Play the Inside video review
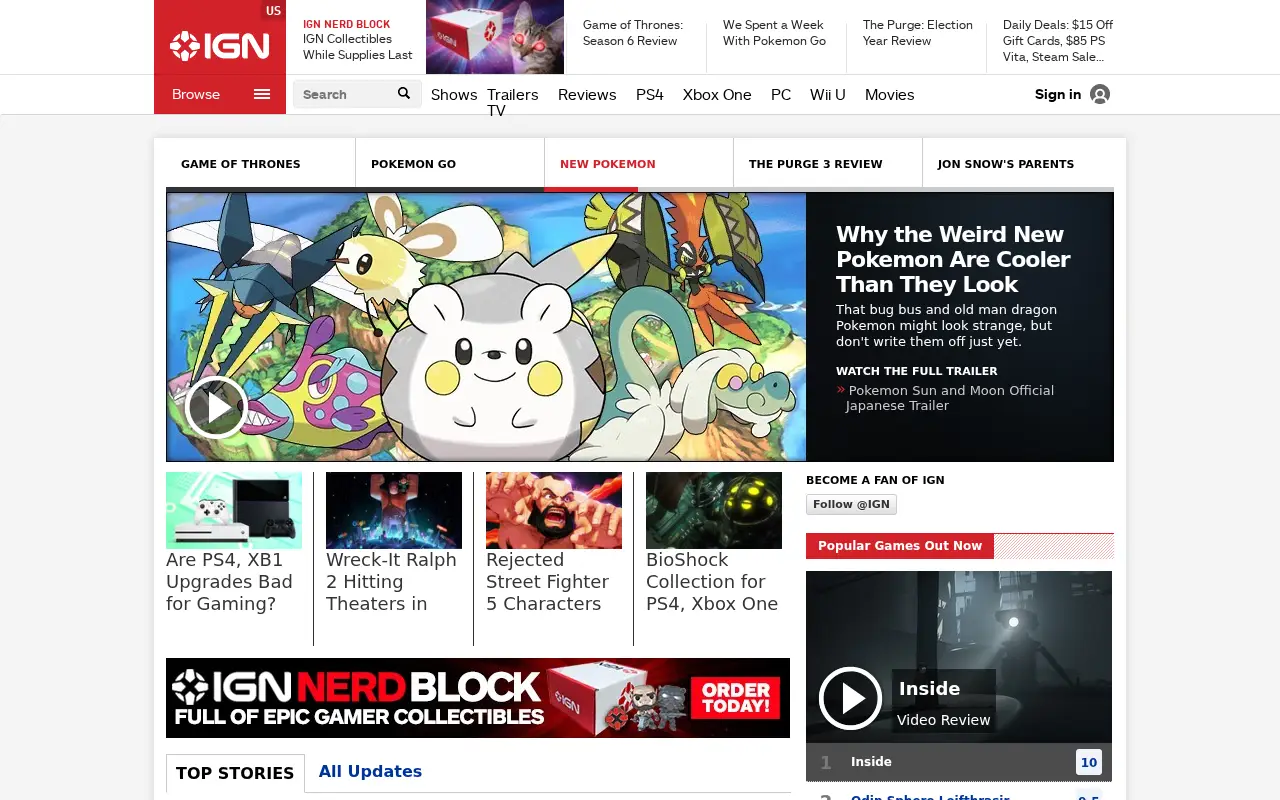Image resolution: width=1280 pixels, height=800 pixels. [x=850, y=698]
